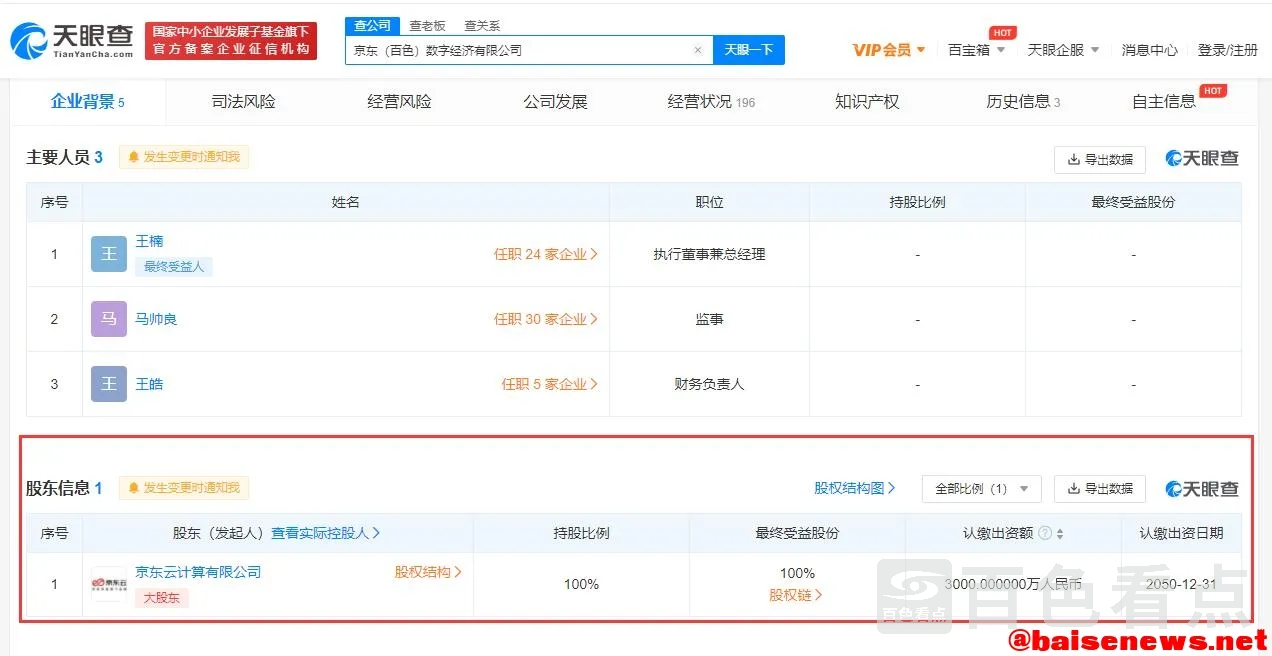Click Wang Nan's blue avatar icon
1272x656 pixels.
109,254
